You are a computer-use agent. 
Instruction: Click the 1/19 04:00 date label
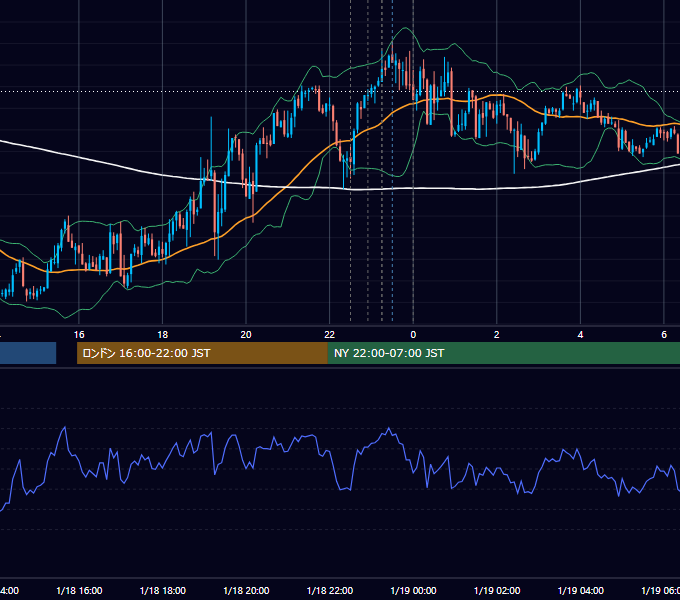click(581, 591)
